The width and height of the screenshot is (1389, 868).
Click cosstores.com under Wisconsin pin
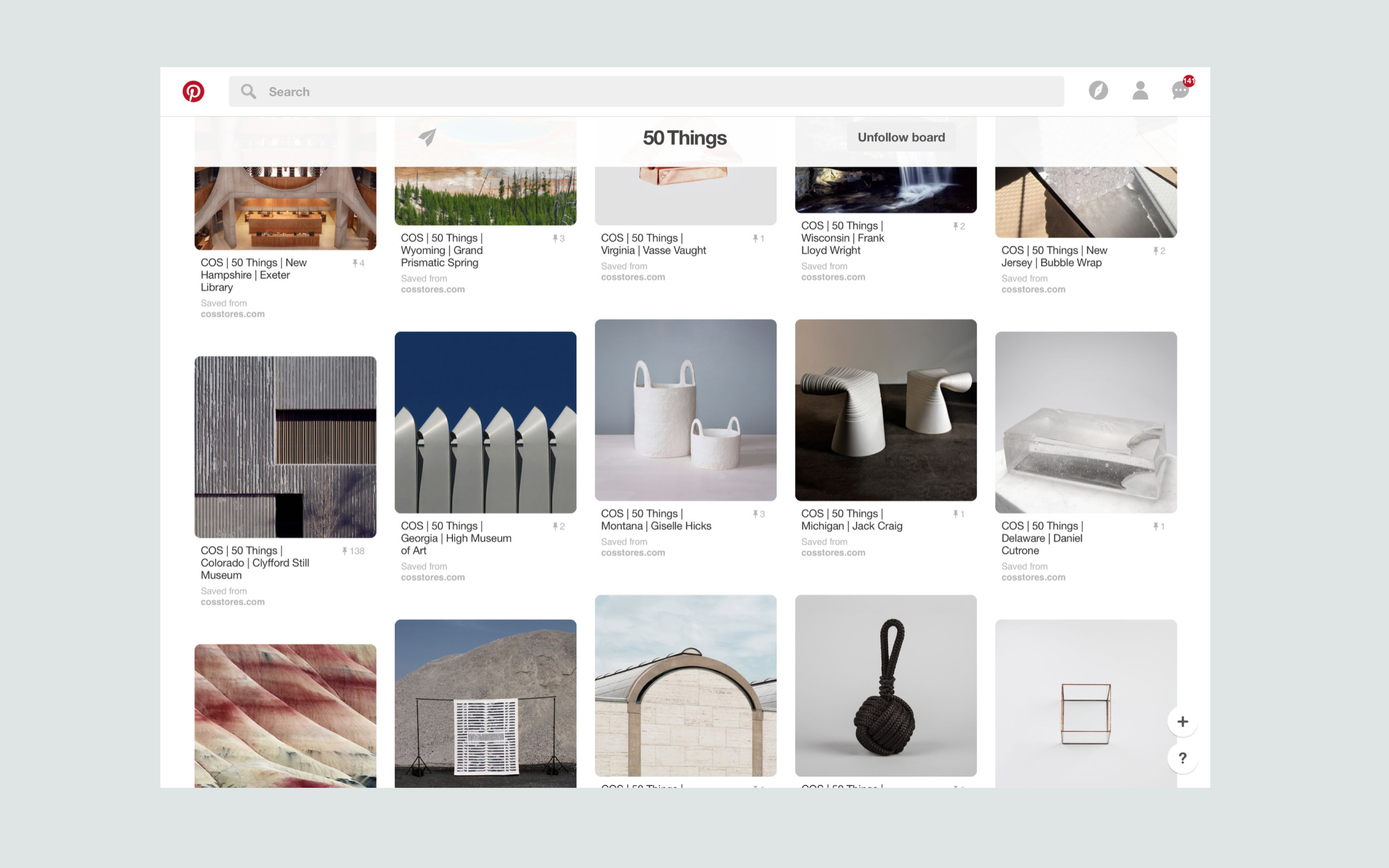(833, 277)
